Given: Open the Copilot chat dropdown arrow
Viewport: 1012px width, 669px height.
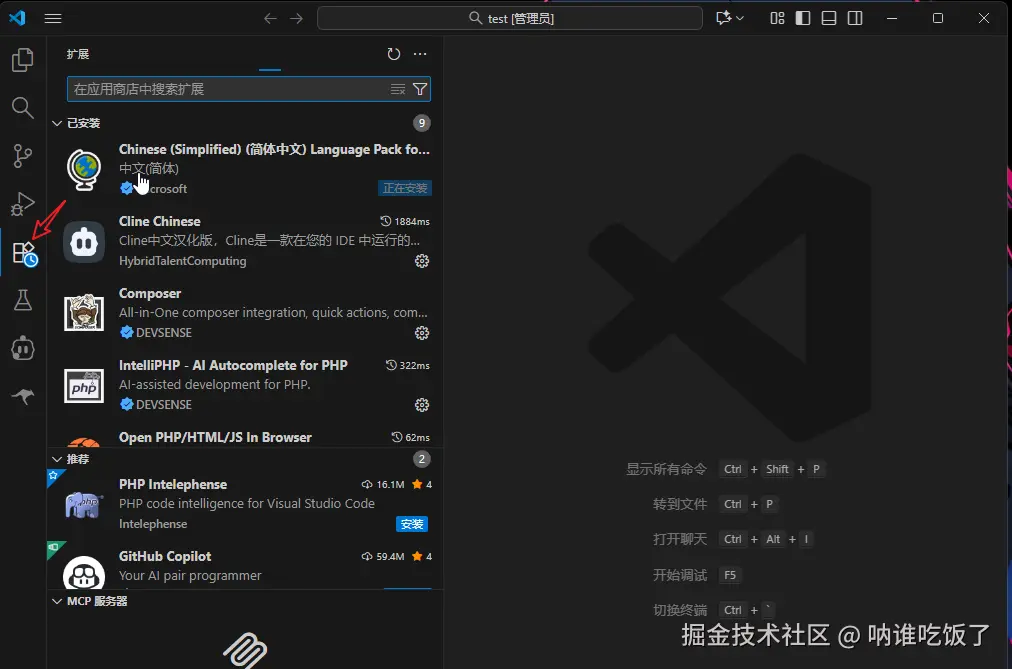Looking at the screenshot, I should (x=740, y=18).
